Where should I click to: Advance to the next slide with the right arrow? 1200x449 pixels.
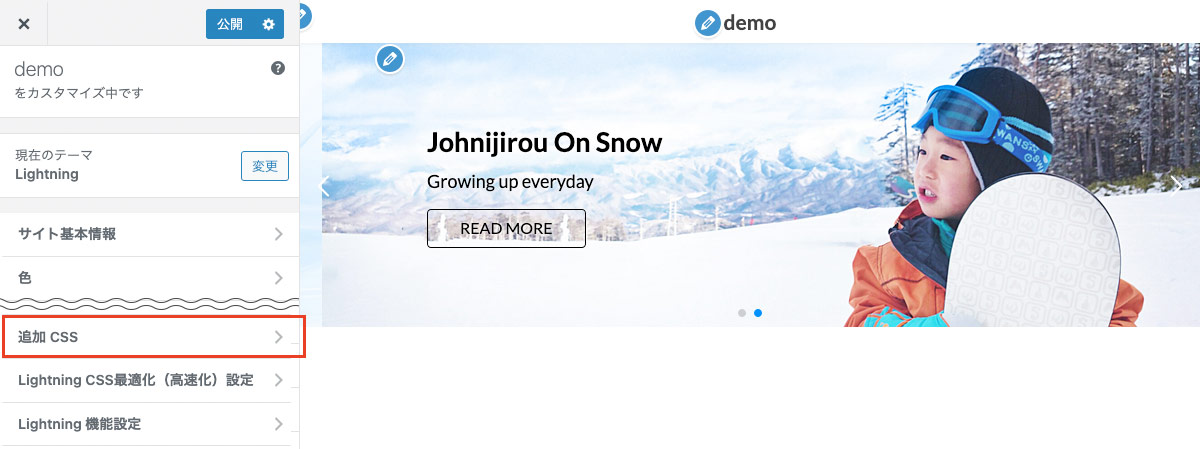pyautogui.click(x=1177, y=183)
